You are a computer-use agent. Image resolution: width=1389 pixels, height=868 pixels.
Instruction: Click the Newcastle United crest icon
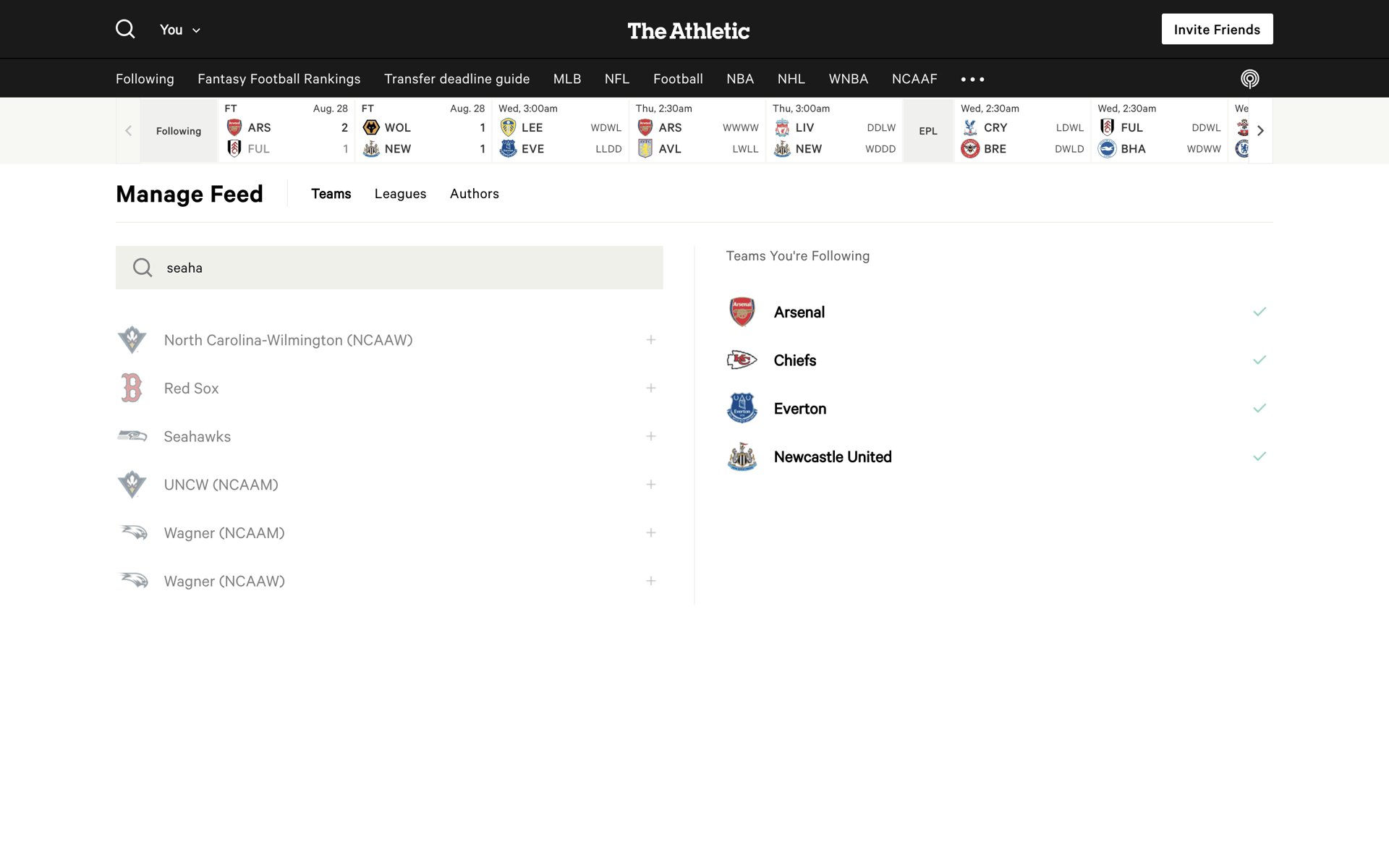[742, 456]
